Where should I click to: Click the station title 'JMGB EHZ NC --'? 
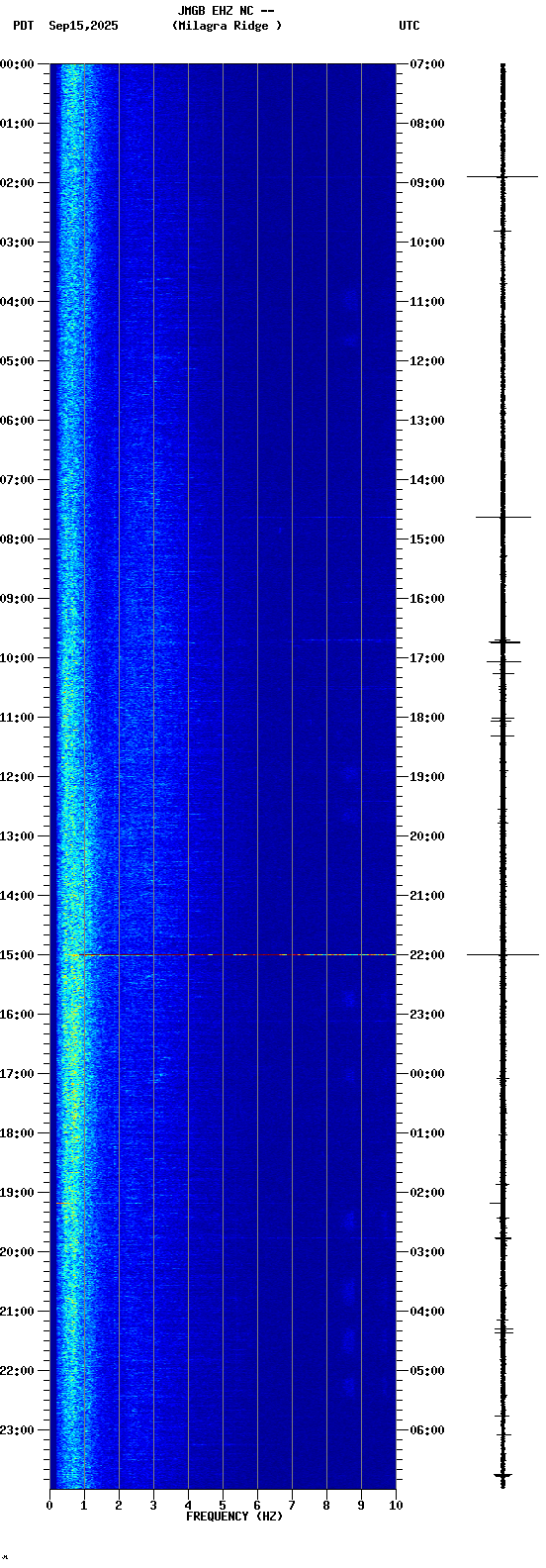click(226, 11)
